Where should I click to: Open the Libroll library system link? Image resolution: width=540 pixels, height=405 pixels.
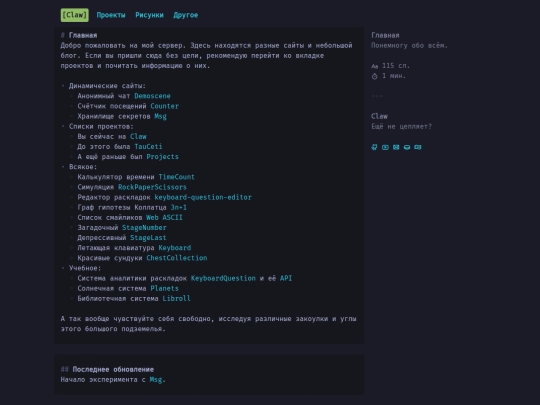pos(176,299)
